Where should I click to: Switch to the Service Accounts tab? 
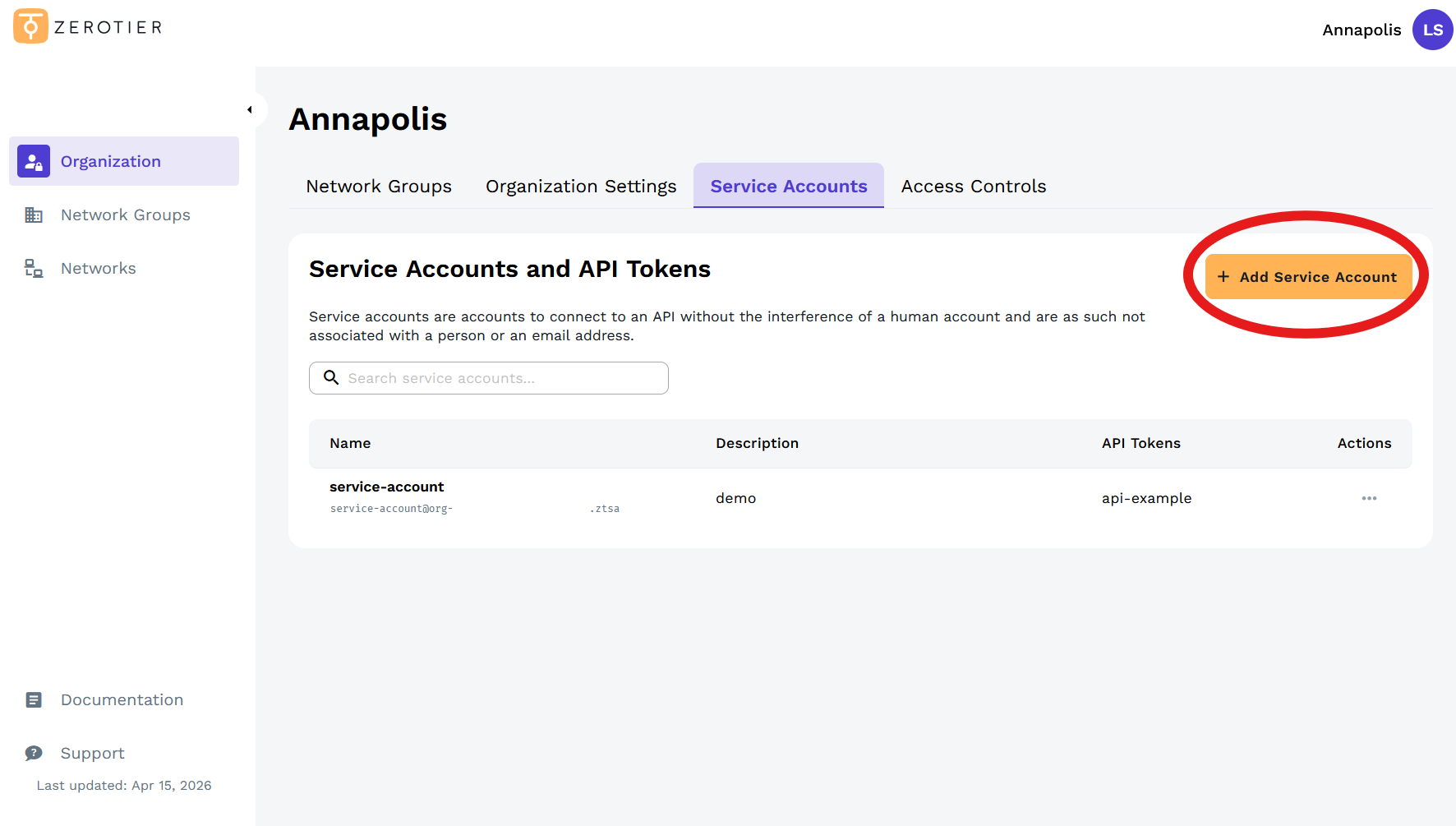788,186
